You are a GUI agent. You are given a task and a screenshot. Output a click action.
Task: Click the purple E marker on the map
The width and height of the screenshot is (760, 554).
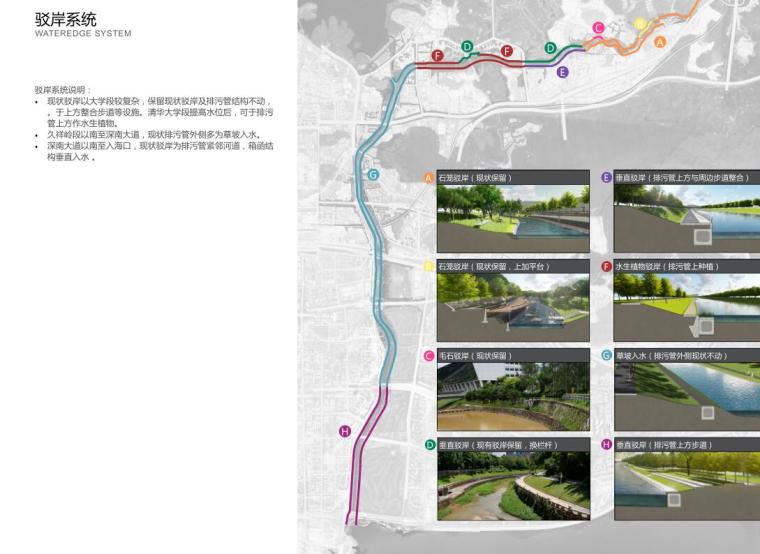point(562,72)
